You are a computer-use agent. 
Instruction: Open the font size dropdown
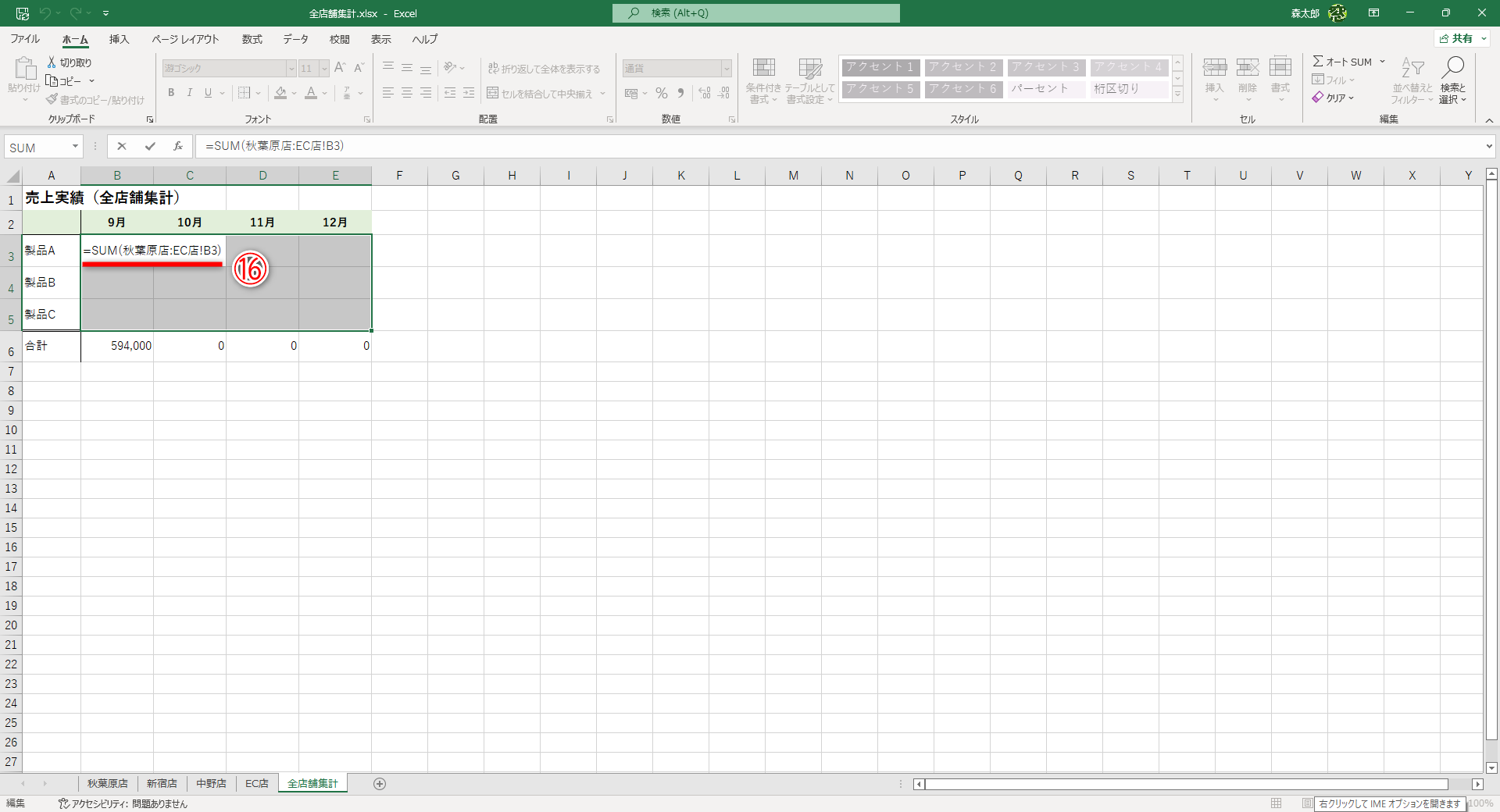(x=323, y=68)
